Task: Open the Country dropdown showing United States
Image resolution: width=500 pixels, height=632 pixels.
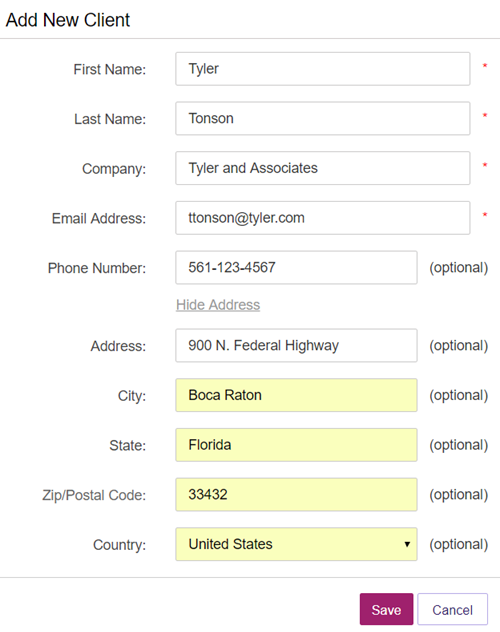Action: (297, 544)
